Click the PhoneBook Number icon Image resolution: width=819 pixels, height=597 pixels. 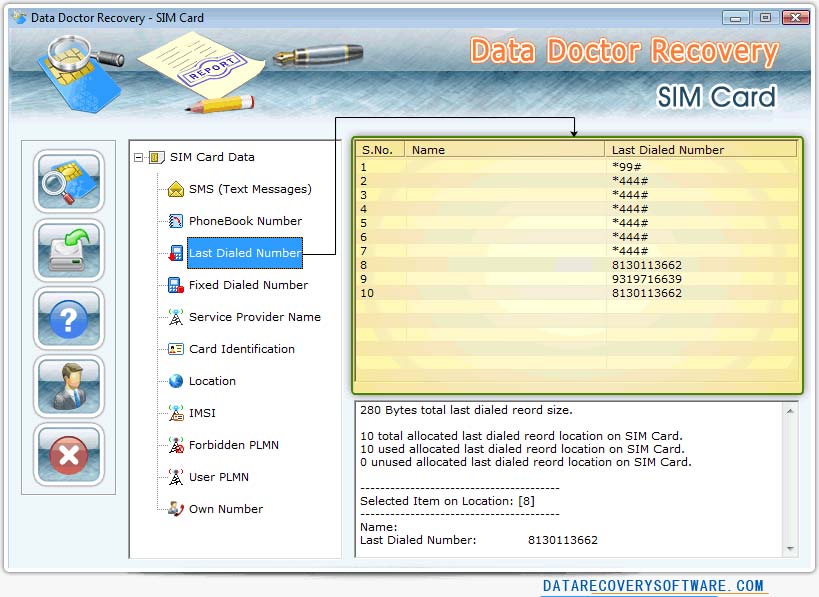pos(176,221)
